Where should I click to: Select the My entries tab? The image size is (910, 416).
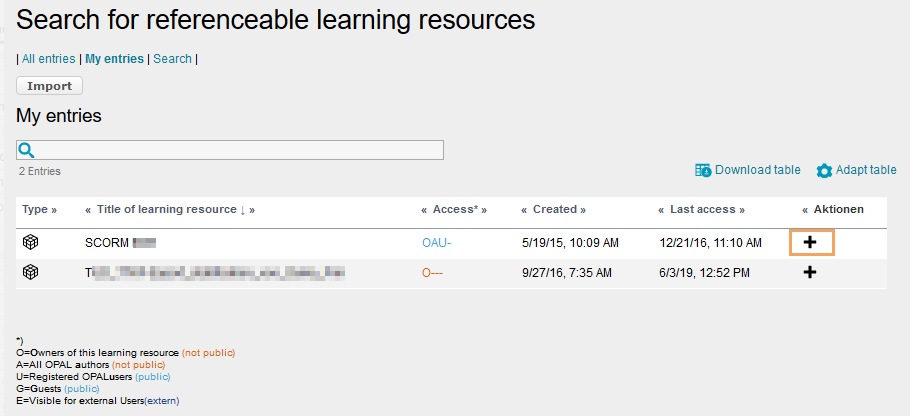(114, 59)
